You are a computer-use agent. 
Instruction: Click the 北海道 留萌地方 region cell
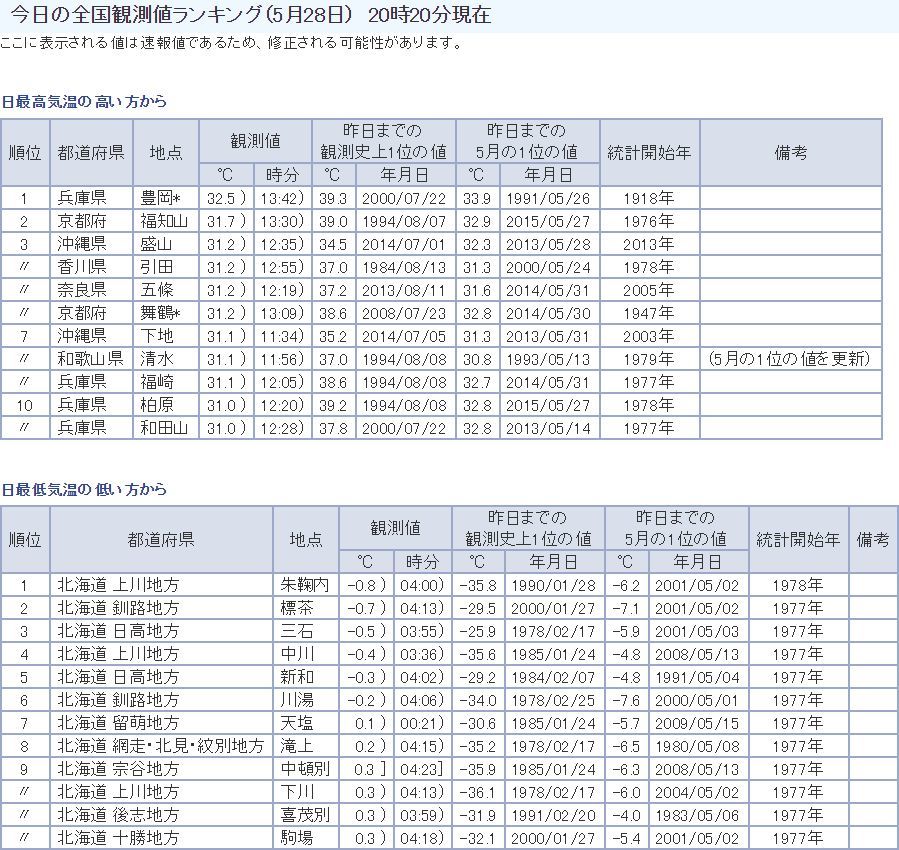[x=117, y=722]
